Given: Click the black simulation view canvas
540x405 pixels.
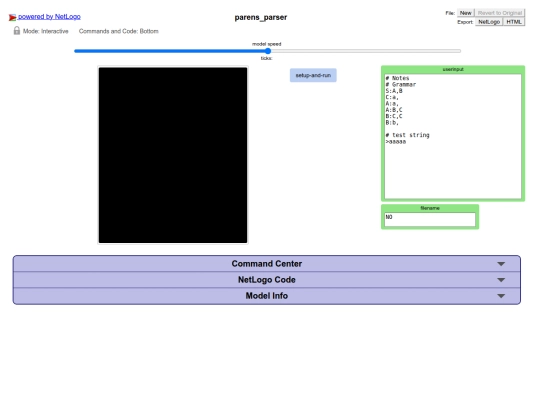Looking at the screenshot, I should (173, 155).
